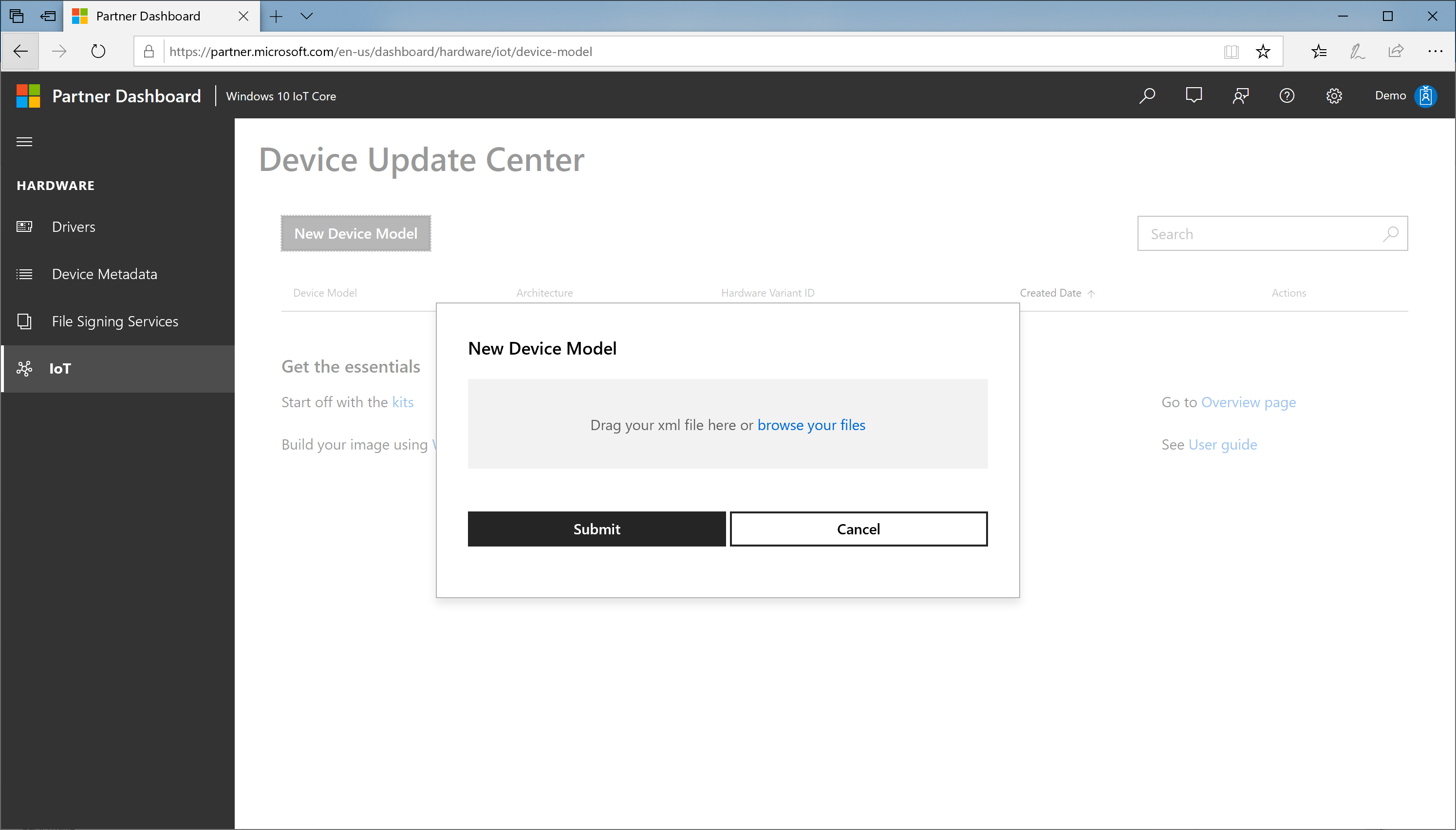Click the hamburger menu icon
1456x830 pixels.
(x=24, y=141)
